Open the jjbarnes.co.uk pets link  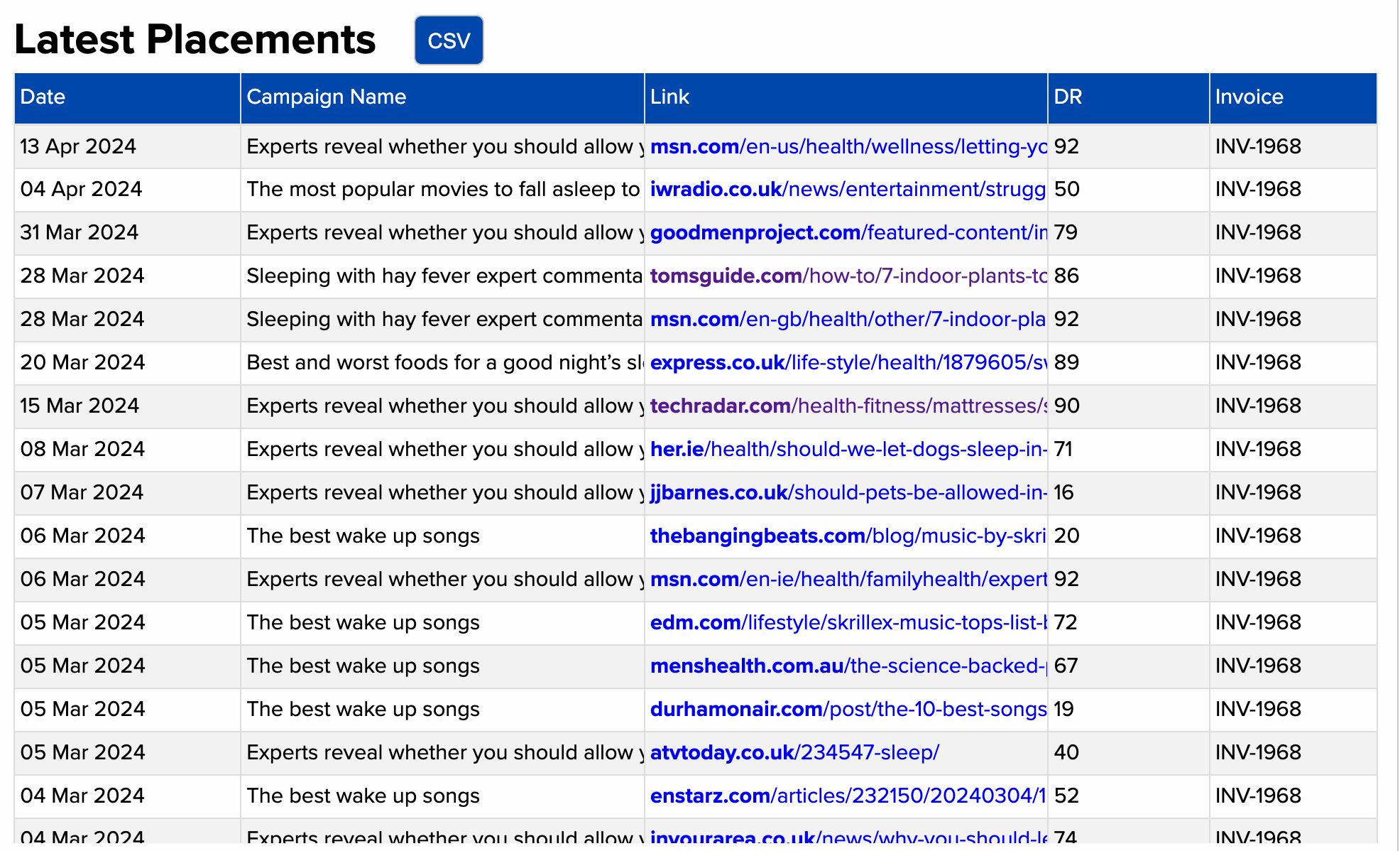click(x=848, y=492)
